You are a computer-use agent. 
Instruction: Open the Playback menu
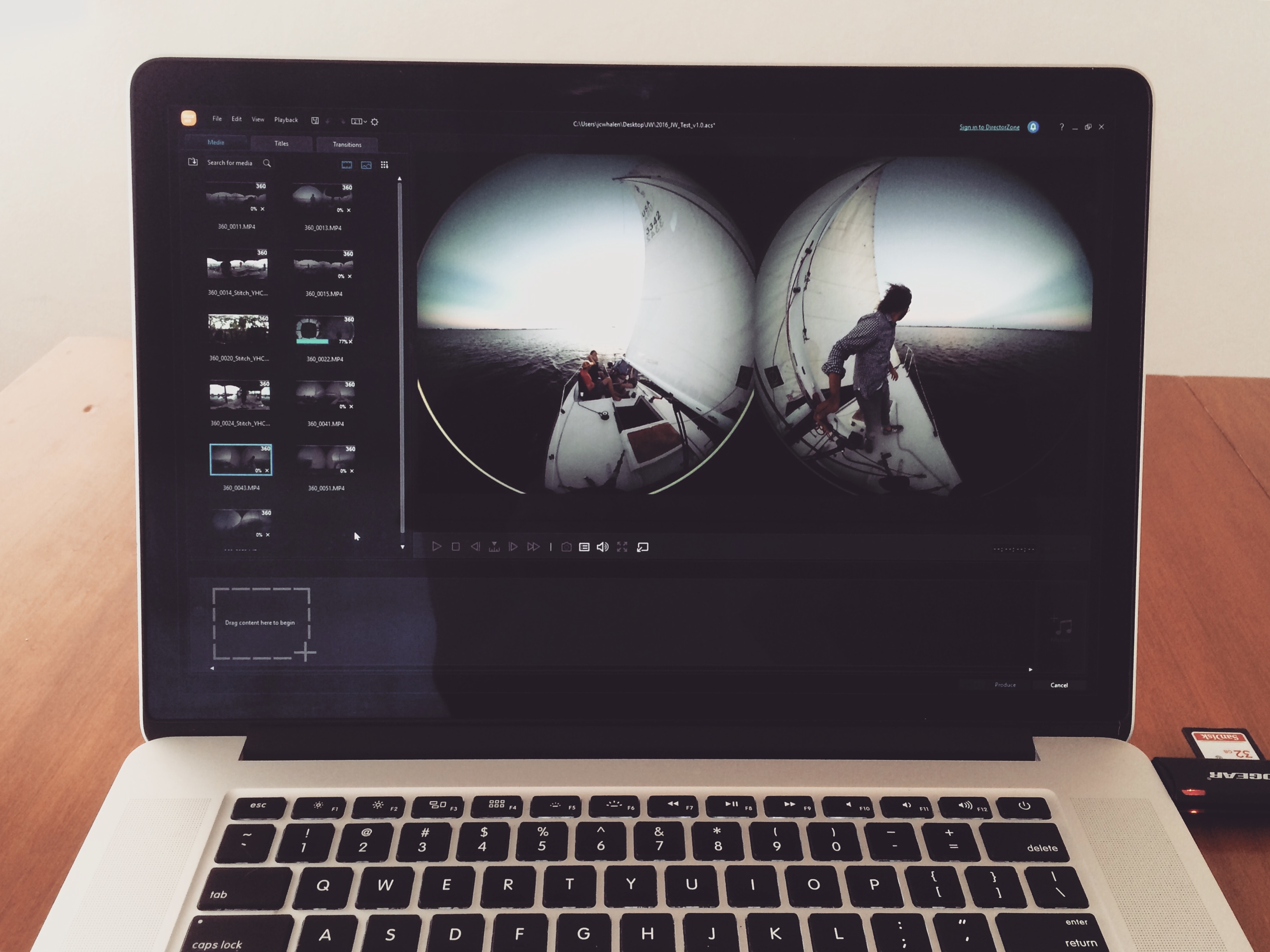[x=286, y=120]
